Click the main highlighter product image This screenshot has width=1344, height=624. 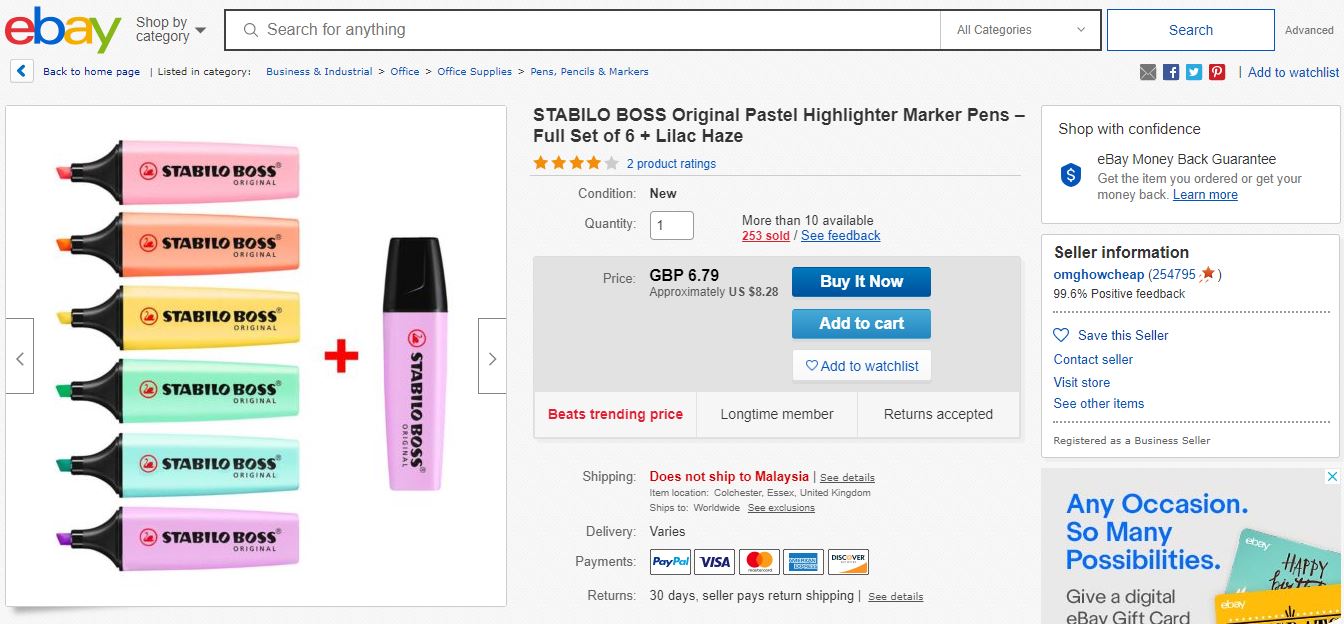[x=256, y=356]
